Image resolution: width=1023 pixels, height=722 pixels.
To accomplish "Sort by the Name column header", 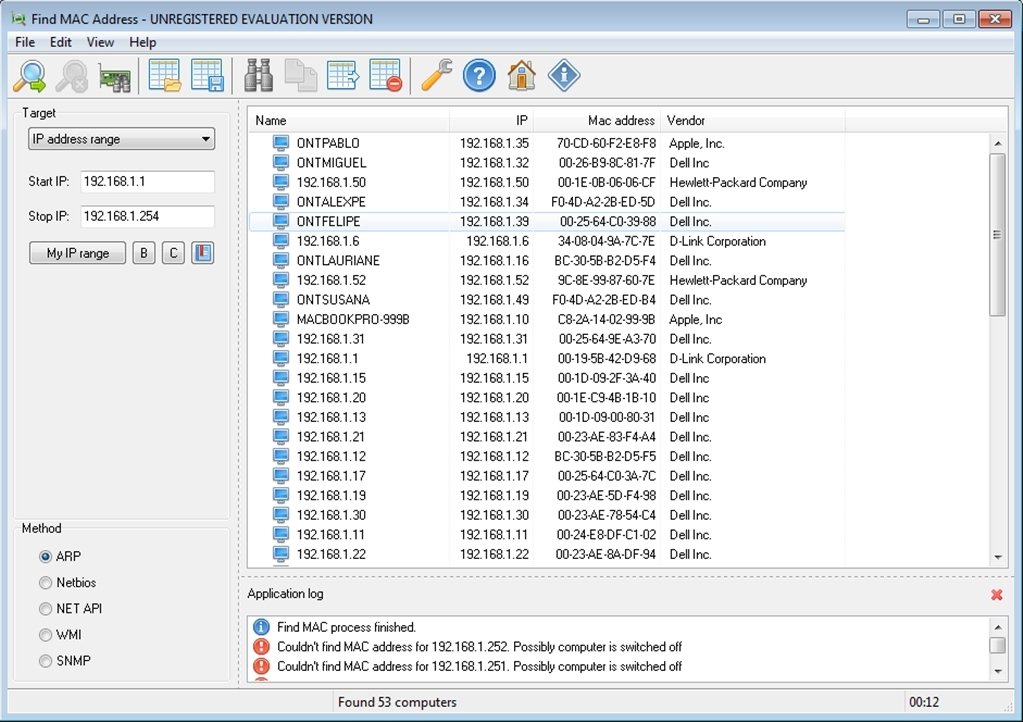I will click(348, 121).
